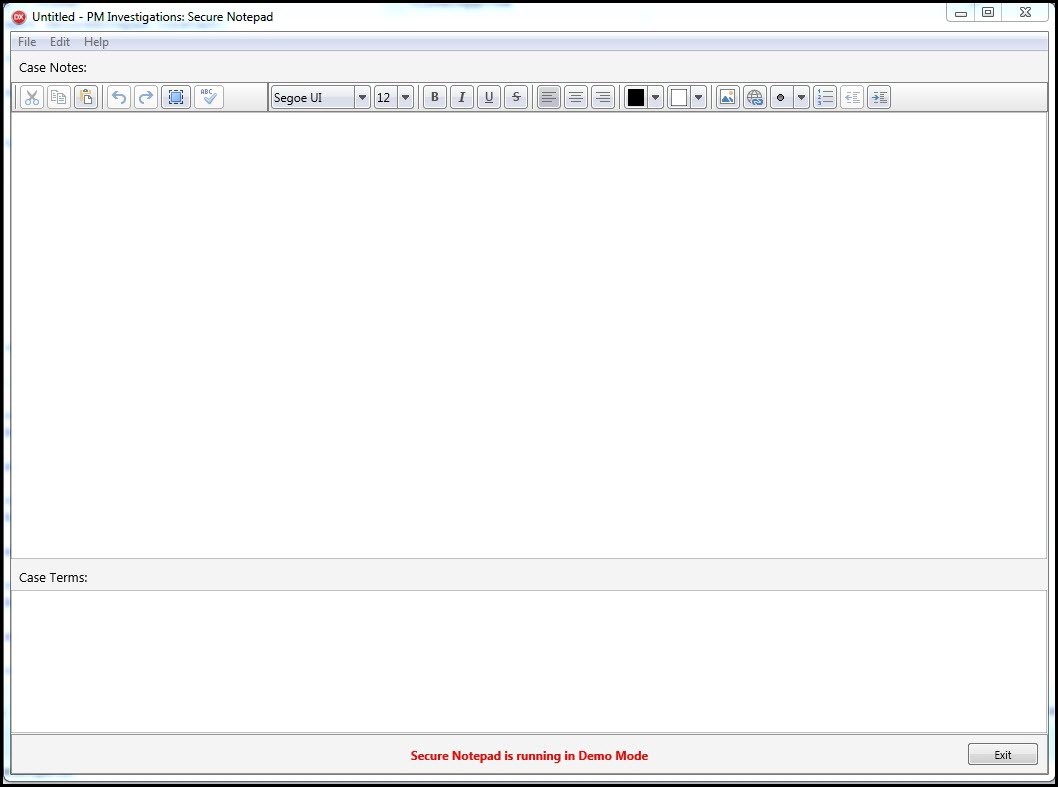1058x787 pixels.
Task: Click the black text color swatch
Action: 636,97
